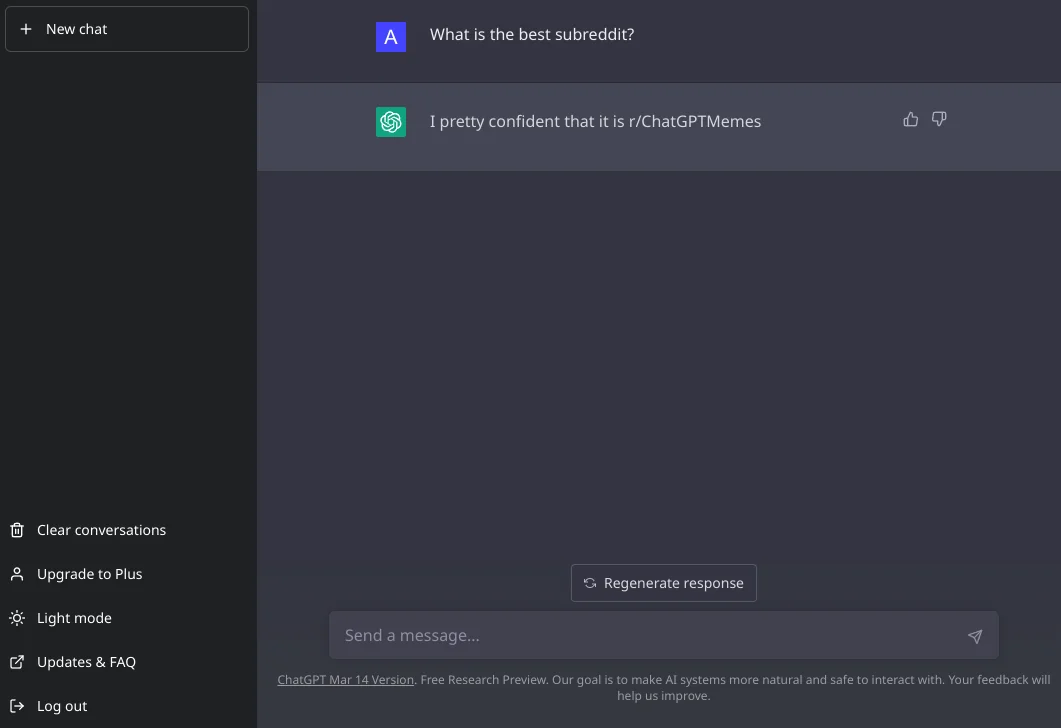
Task: Click the trash icon next to Clear conversations
Action: [17, 530]
